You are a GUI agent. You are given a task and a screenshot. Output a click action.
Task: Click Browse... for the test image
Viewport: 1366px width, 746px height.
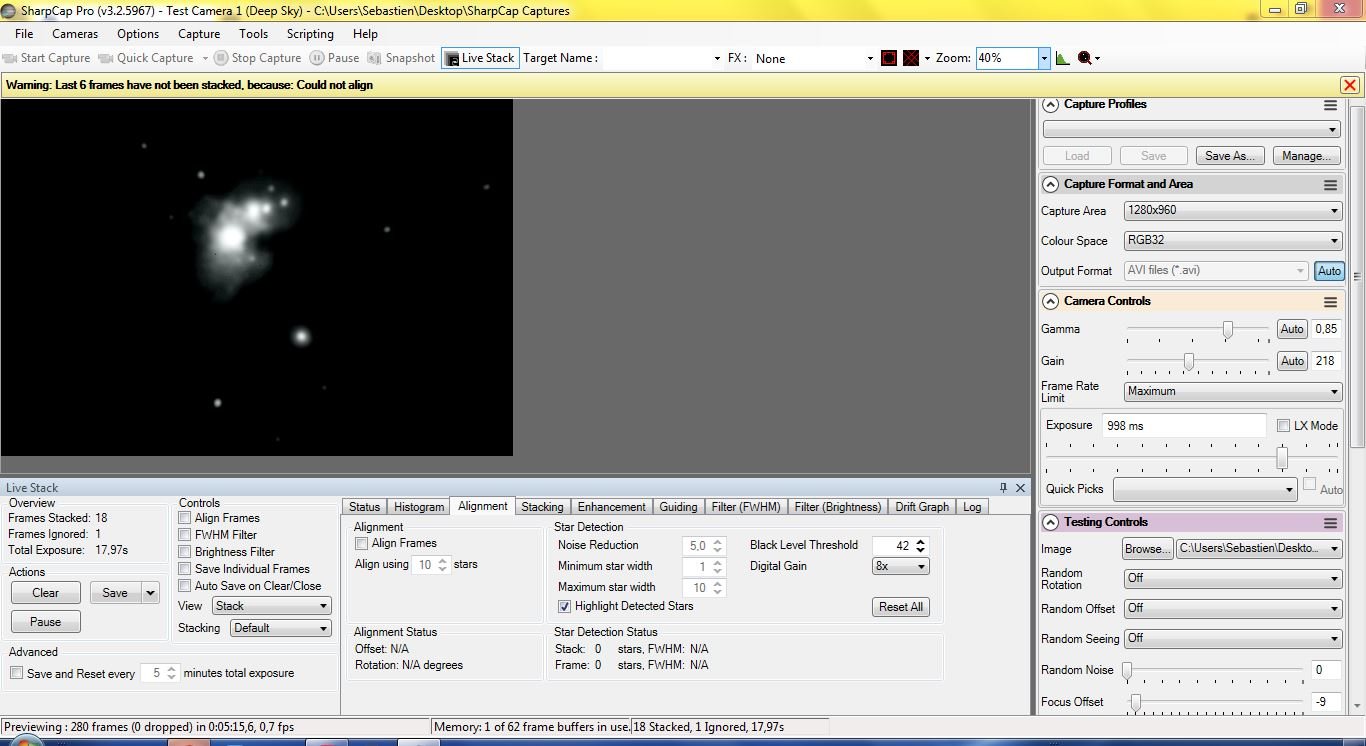click(1147, 549)
